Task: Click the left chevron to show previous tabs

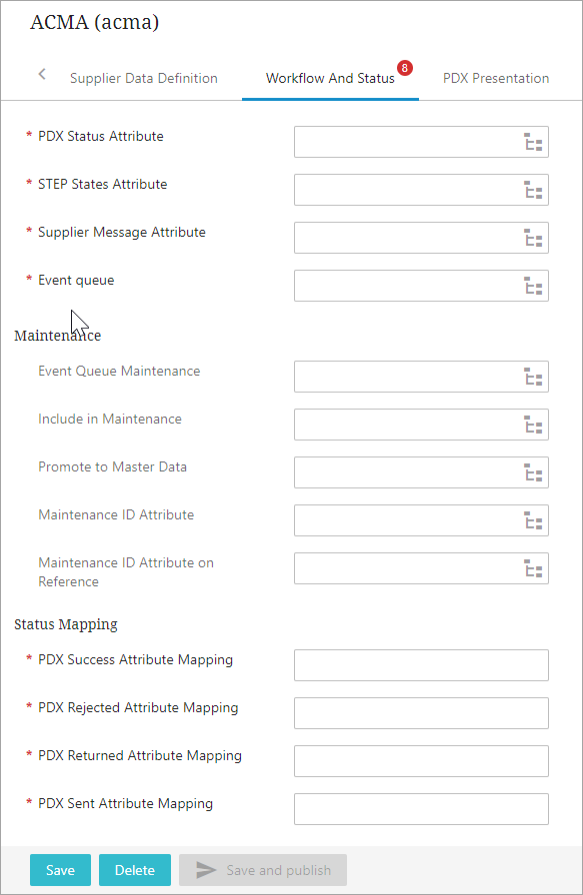Action: point(42,74)
